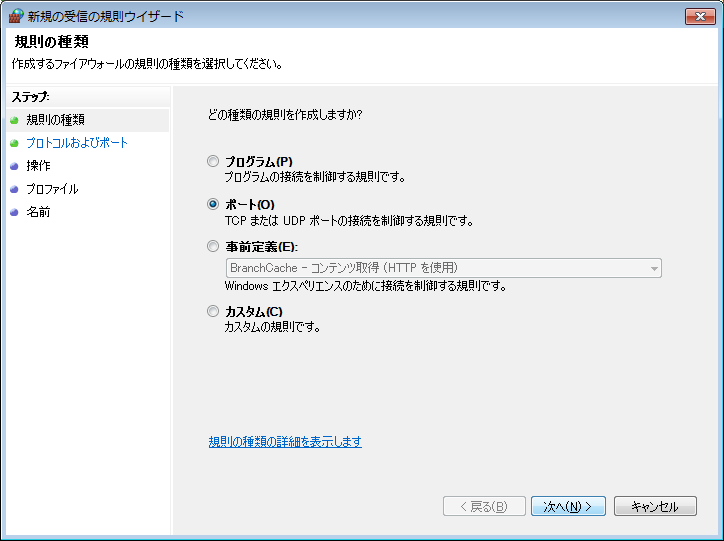Viewport: 724px width, 541px height.
Task: Select the カスタム(C) radio button
Action: pos(213,311)
